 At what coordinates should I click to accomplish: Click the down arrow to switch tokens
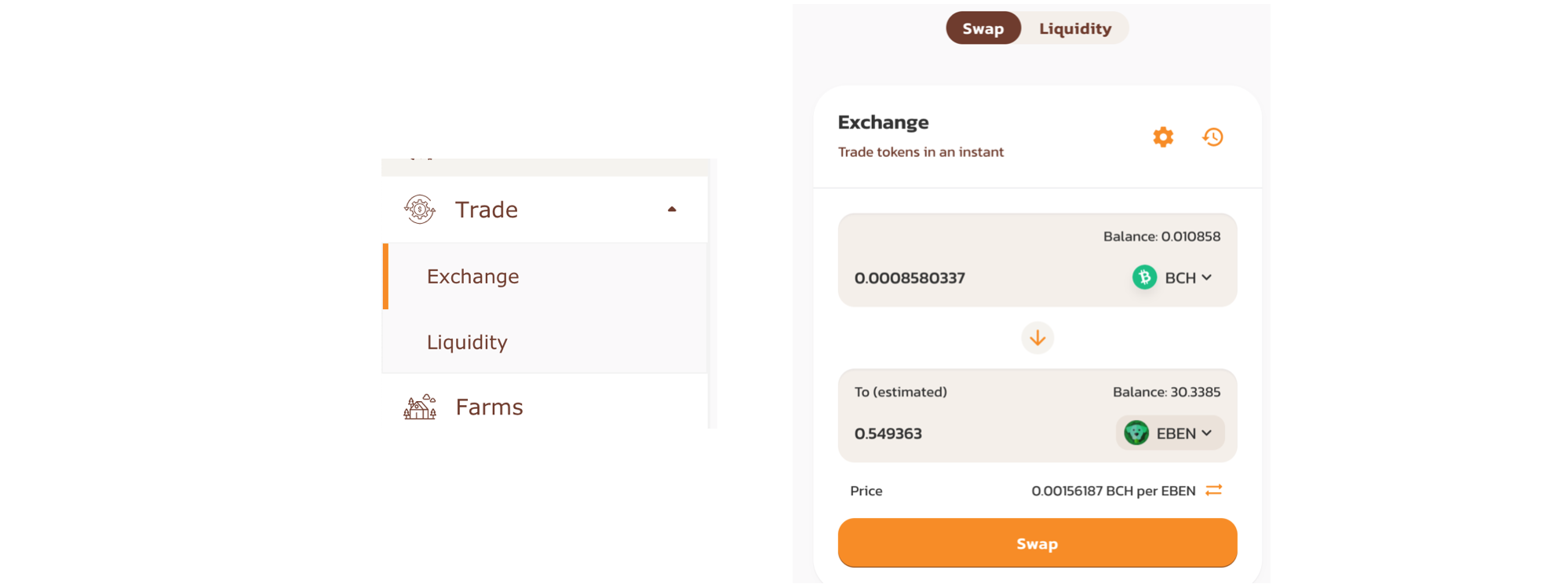[1037, 338]
